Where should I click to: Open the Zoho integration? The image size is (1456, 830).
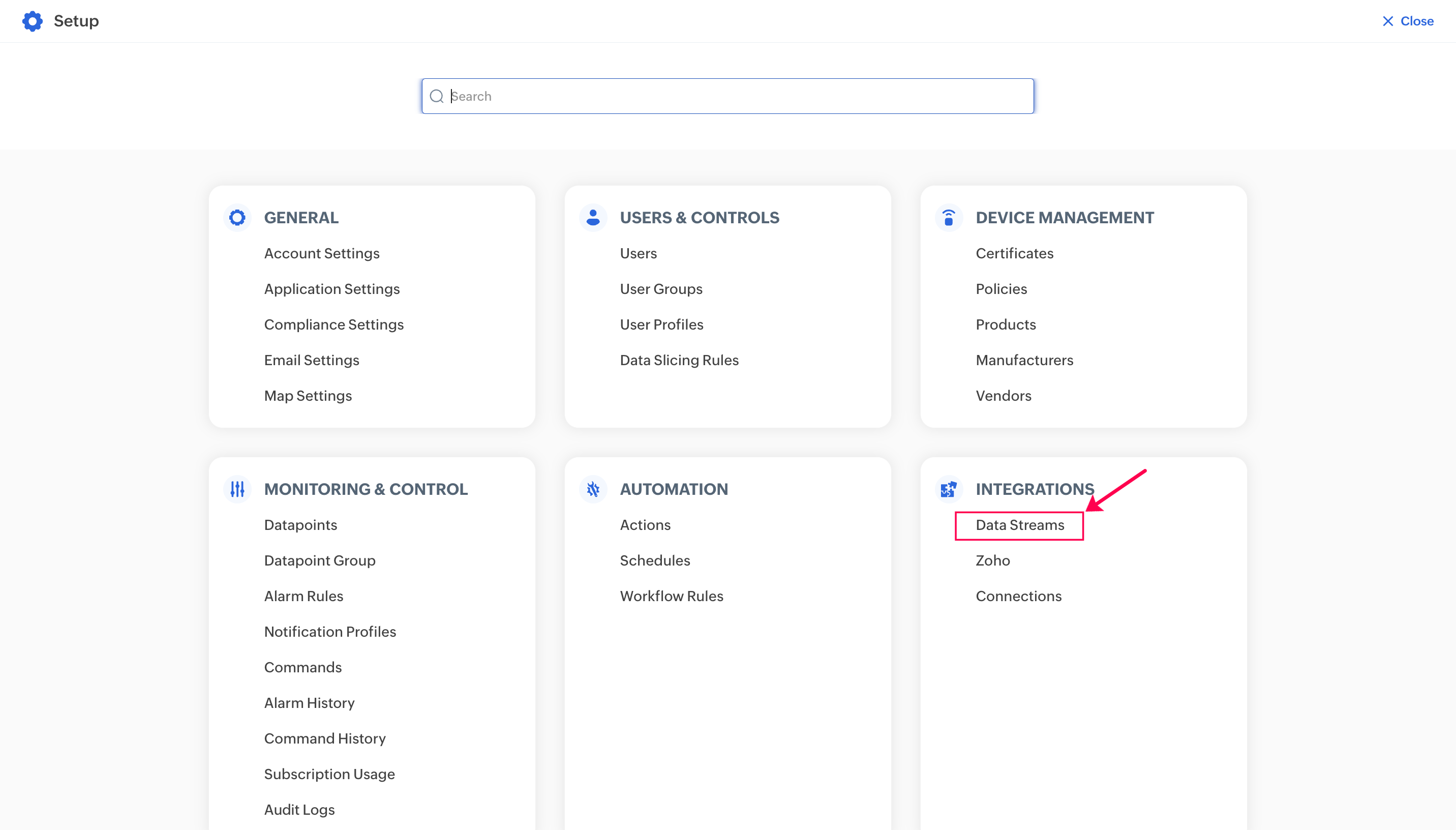point(992,561)
